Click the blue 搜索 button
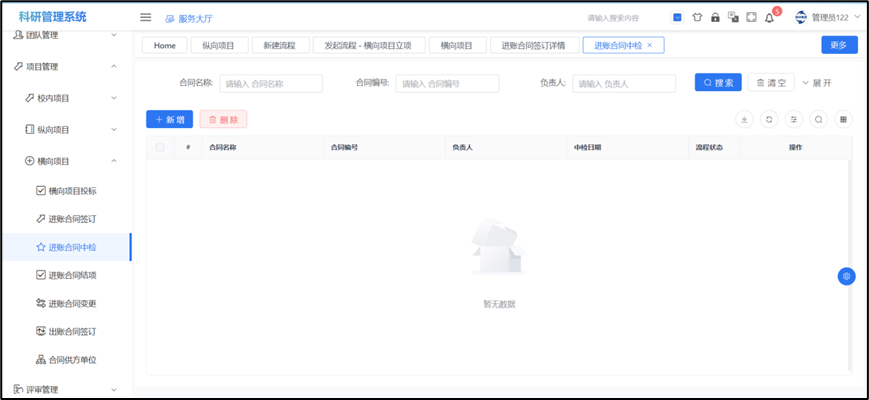The image size is (869, 400). tap(717, 83)
